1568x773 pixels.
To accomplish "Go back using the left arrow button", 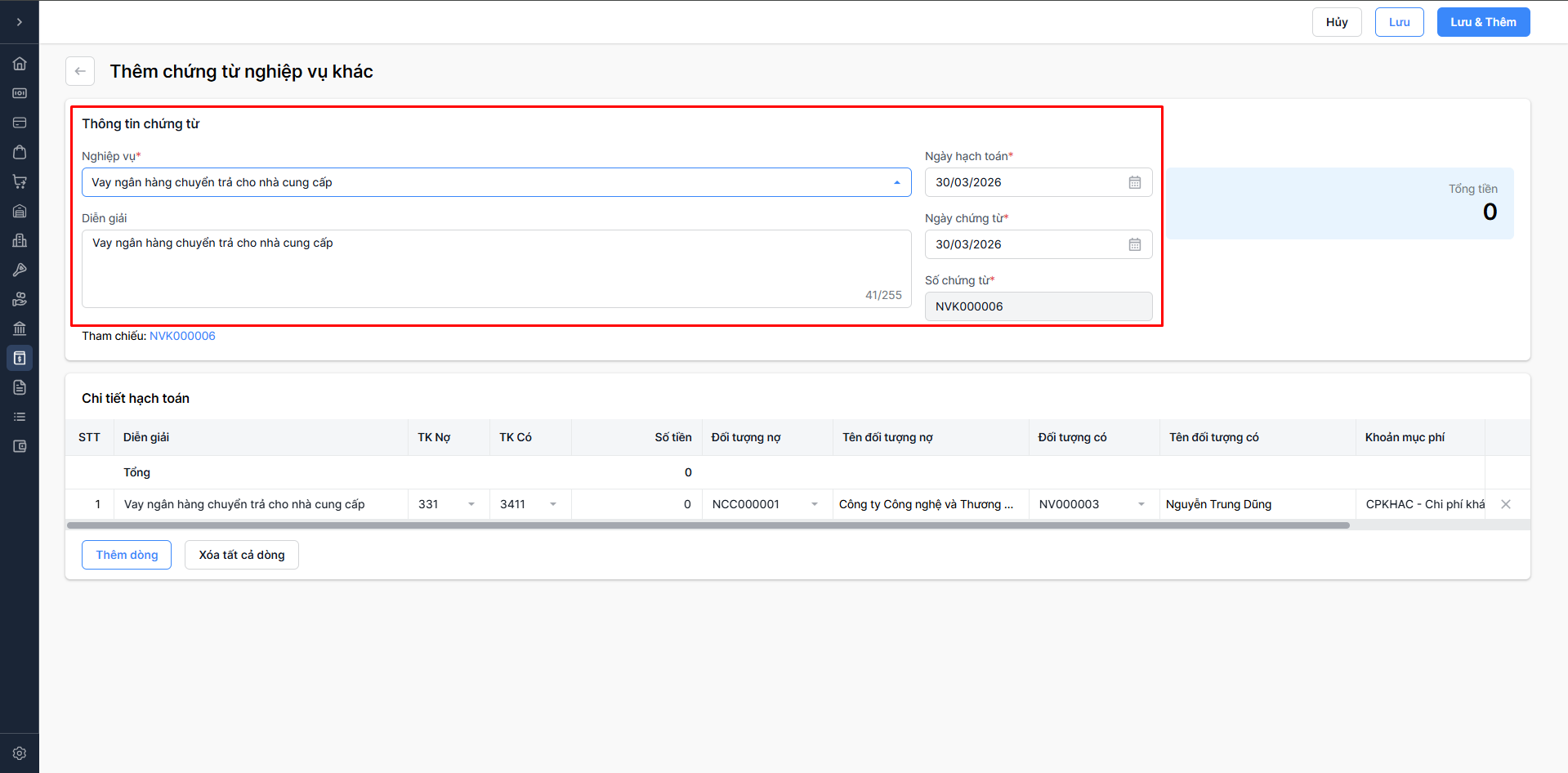I will click(x=80, y=71).
